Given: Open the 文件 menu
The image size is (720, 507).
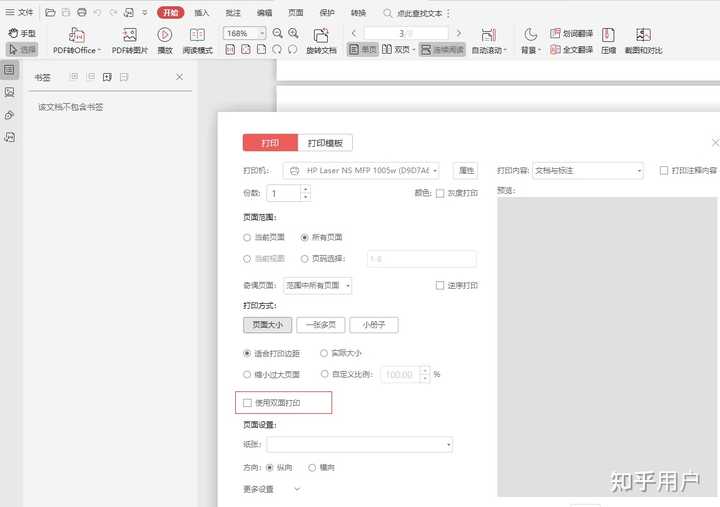Looking at the screenshot, I should [x=19, y=12].
